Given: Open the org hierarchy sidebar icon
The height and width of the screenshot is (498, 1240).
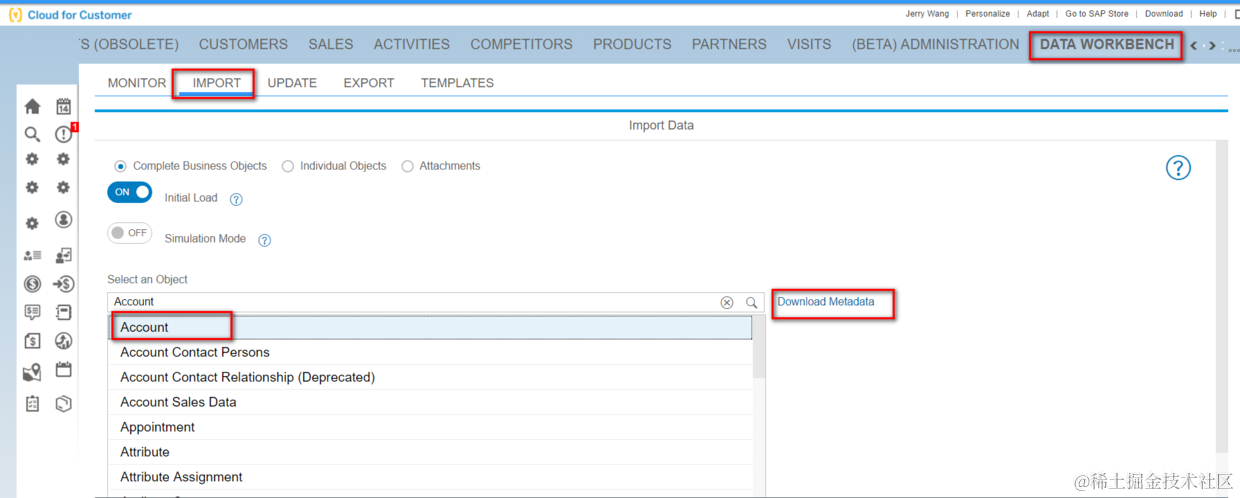Looking at the screenshot, I should click(x=64, y=256).
